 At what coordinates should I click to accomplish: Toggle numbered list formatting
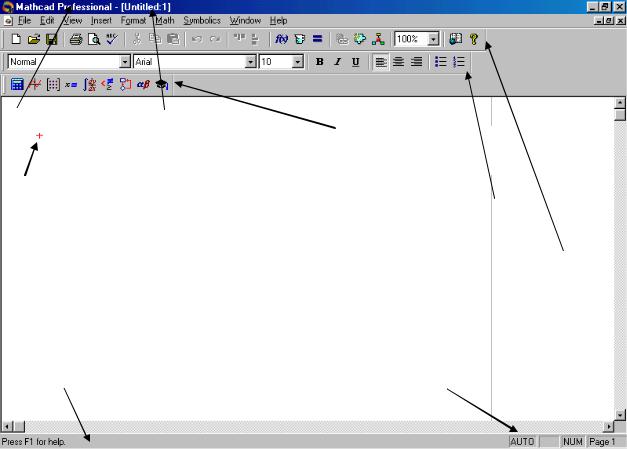(459, 62)
